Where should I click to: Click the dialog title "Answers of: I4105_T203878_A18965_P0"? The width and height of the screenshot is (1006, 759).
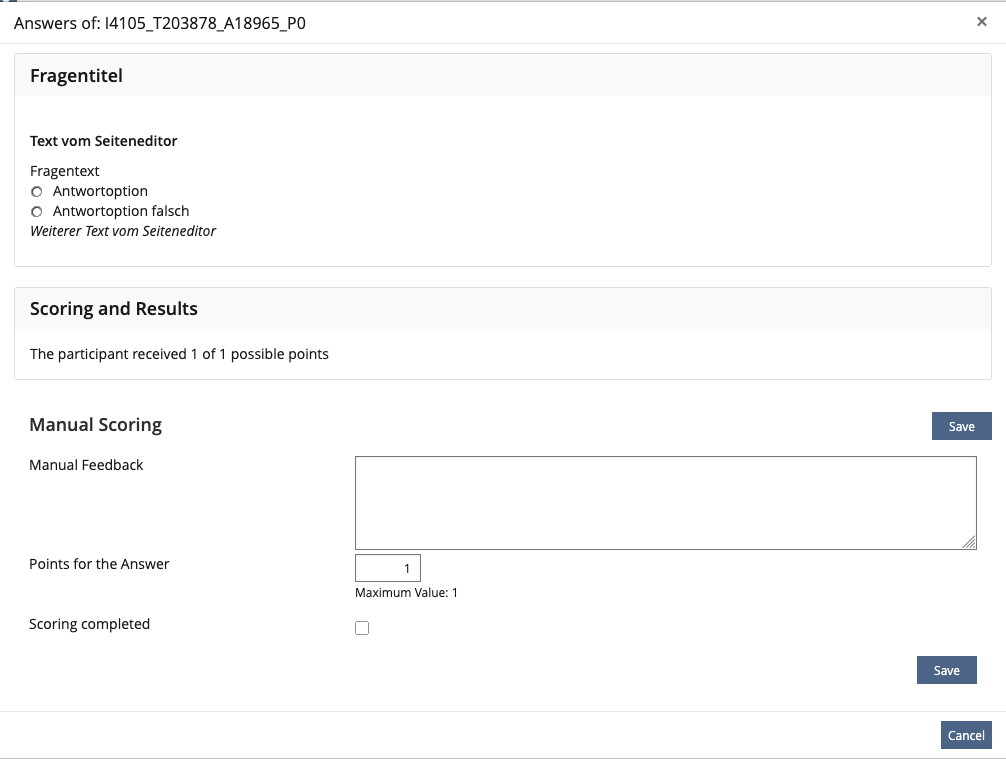point(160,21)
